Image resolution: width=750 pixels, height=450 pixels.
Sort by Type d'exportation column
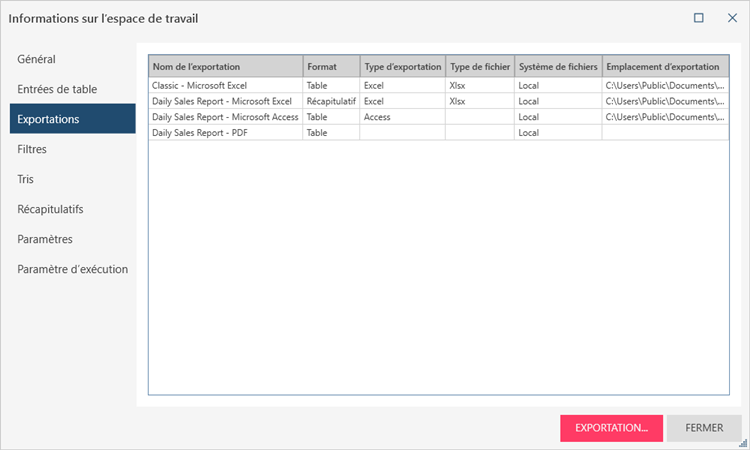click(x=402, y=67)
